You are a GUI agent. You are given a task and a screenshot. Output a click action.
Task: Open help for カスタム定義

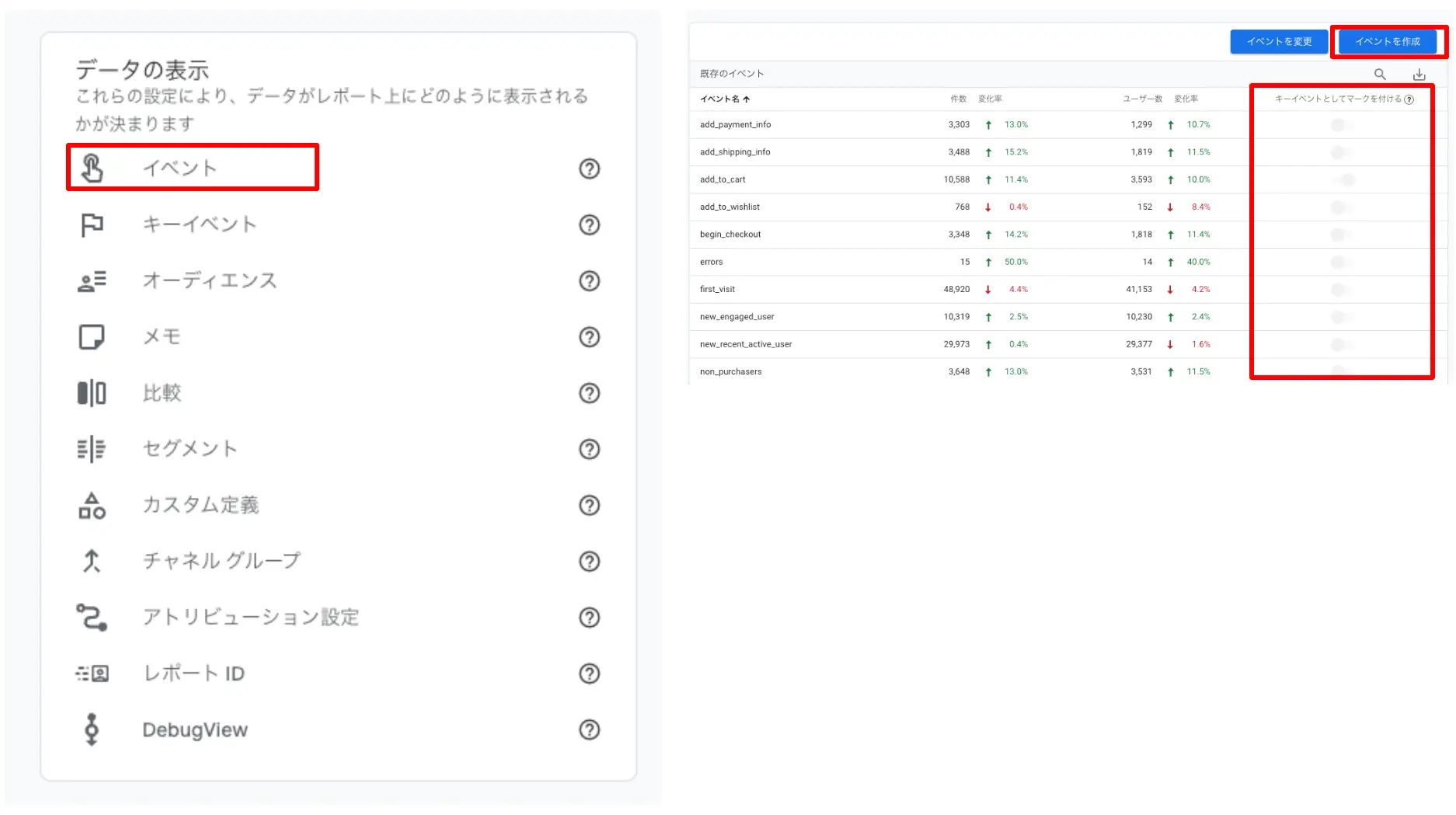tap(590, 505)
